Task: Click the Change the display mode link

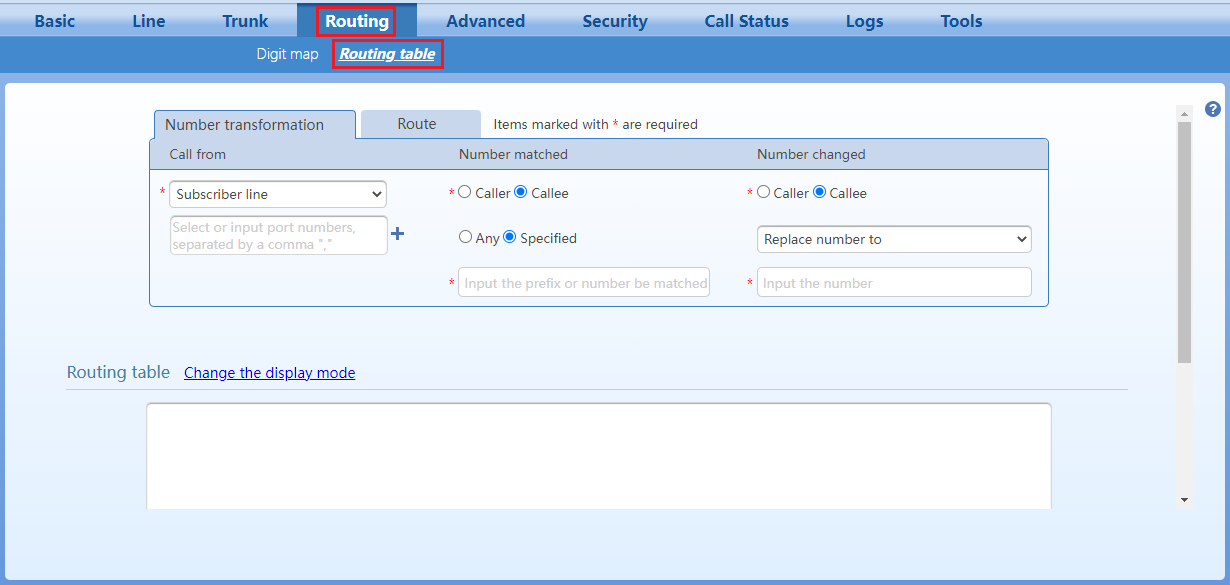Action: (269, 373)
